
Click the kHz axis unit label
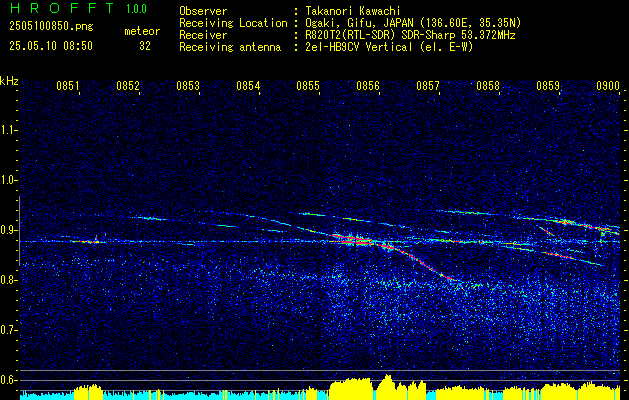(9, 81)
